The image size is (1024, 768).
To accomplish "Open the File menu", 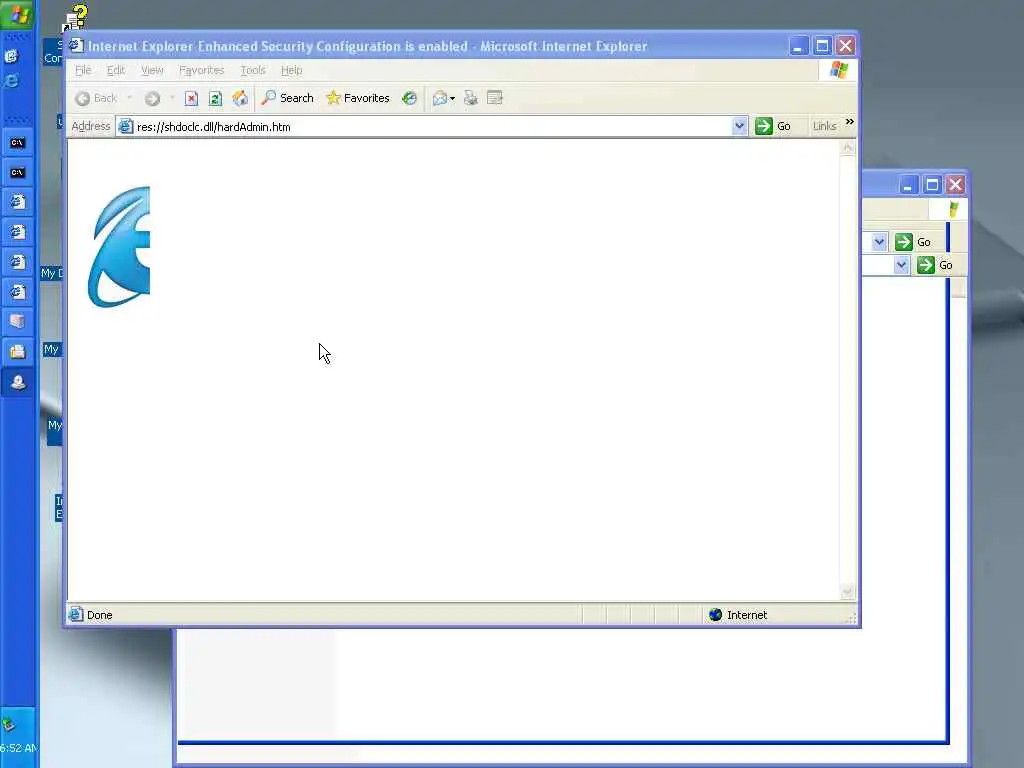I will click(83, 70).
